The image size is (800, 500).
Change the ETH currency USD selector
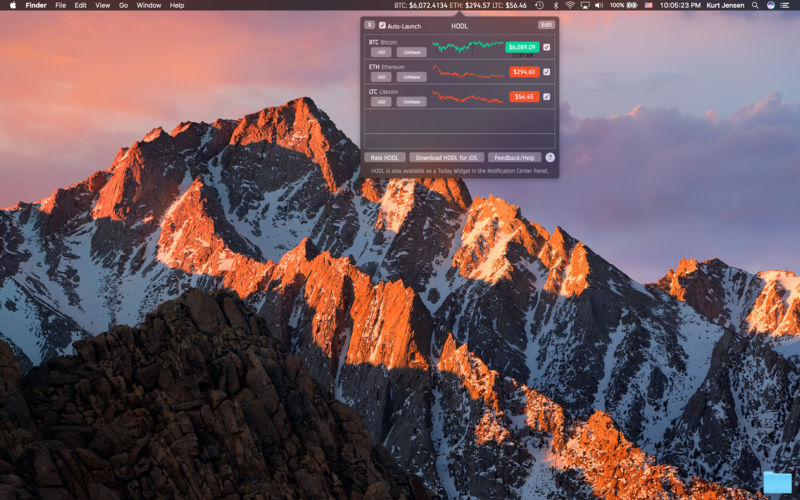point(381,77)
